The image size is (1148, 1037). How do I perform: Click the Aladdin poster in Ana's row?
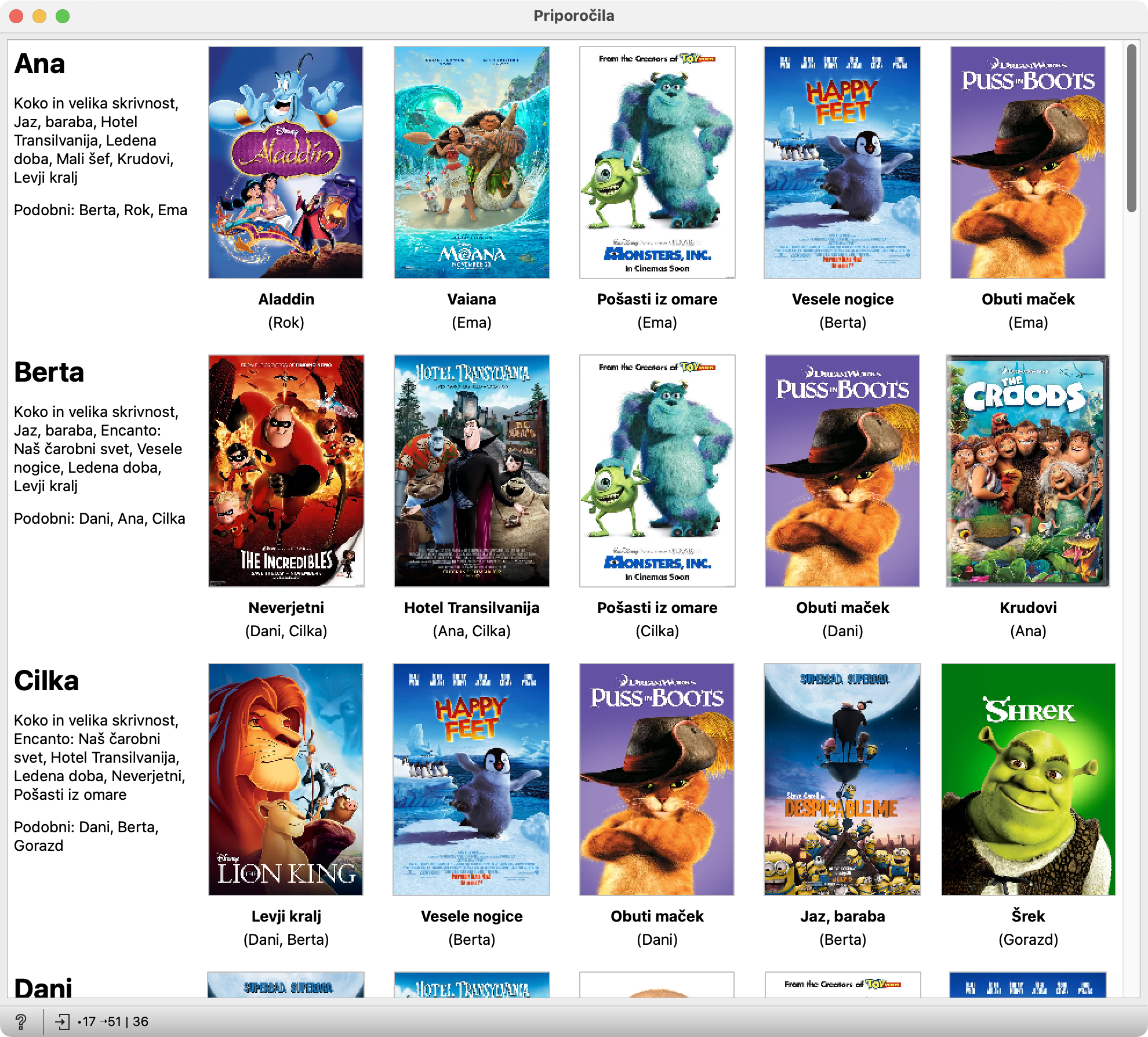click(286, 162)
